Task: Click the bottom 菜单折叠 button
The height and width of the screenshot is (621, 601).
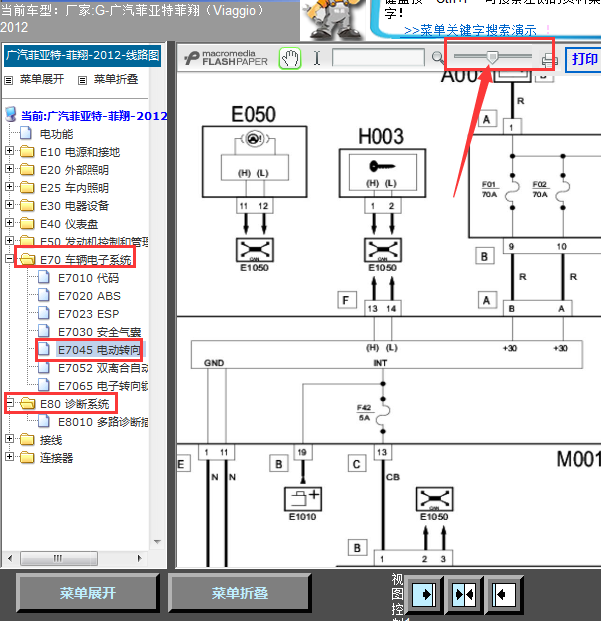Action: (x=240, y=593)
